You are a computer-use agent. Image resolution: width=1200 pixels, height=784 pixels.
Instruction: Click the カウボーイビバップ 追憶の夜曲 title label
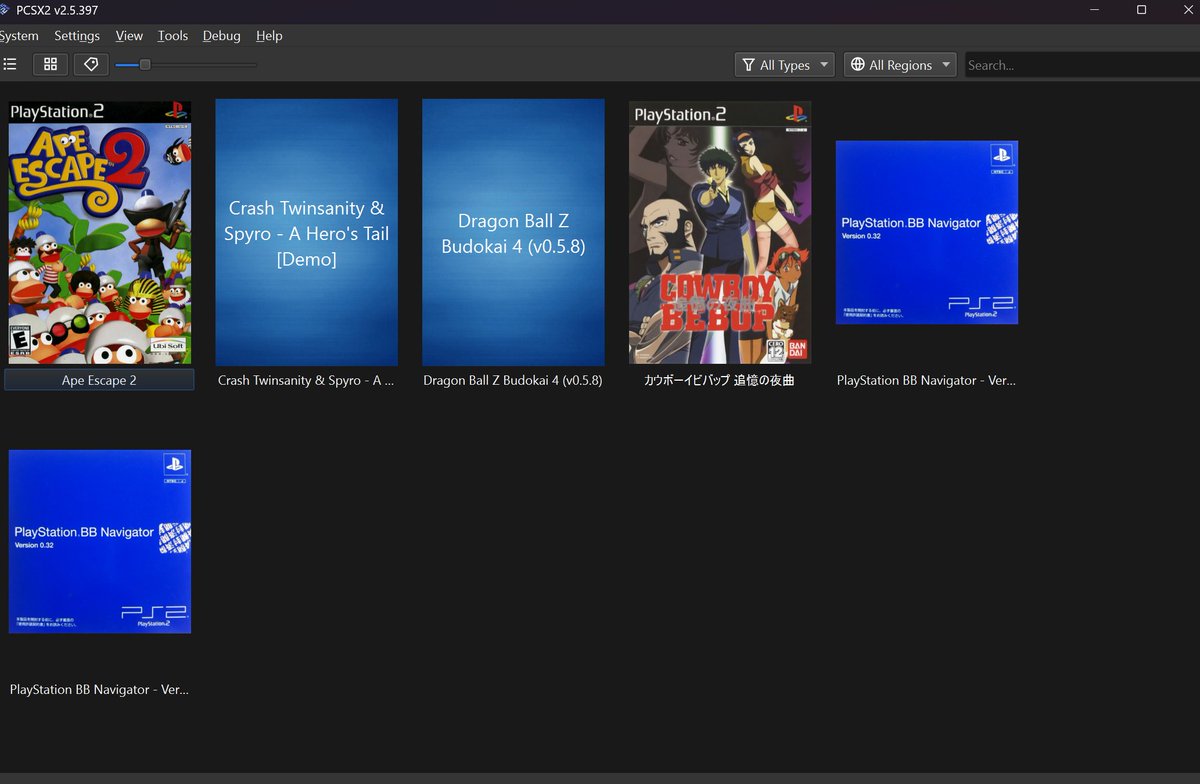click(720, 380)
